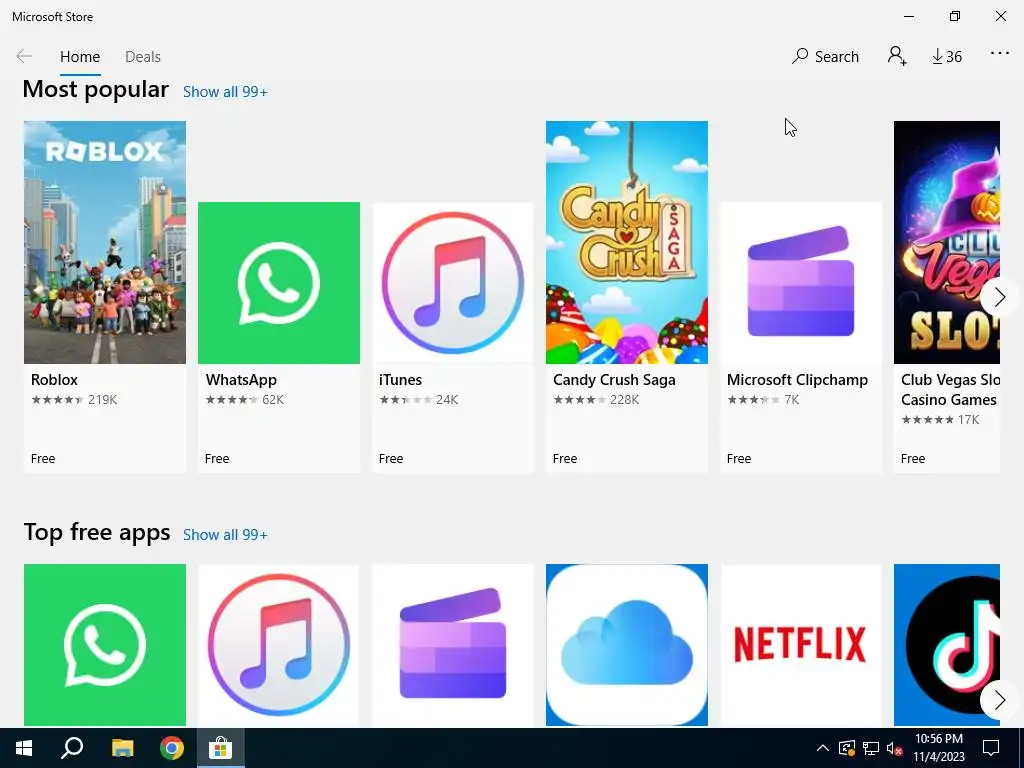1024x768 pixels.
Task: Advance Most popular row with next arrow
Action: point(999,297)
